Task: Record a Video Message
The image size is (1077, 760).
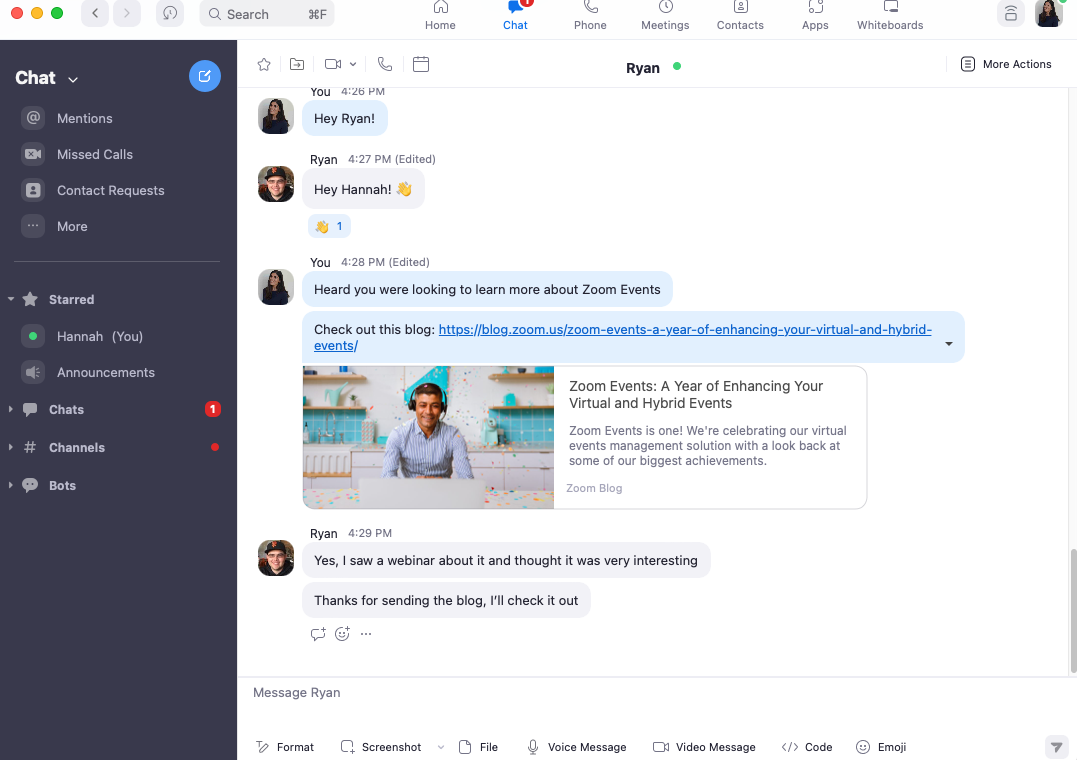Action: (x=704, y=747)
